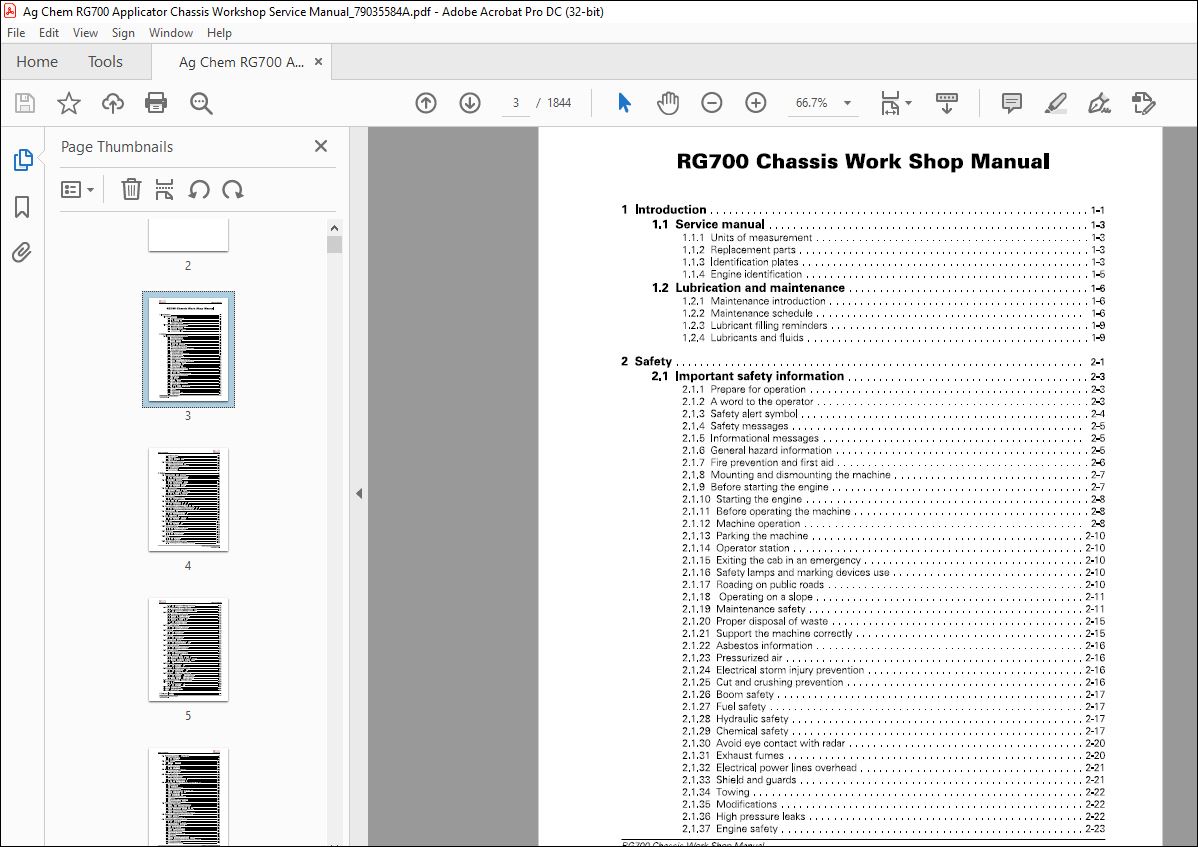Select the arrow selection tool
This screenshot has height=847, width=1198.
pyautogui.click(x=624, y=103)
